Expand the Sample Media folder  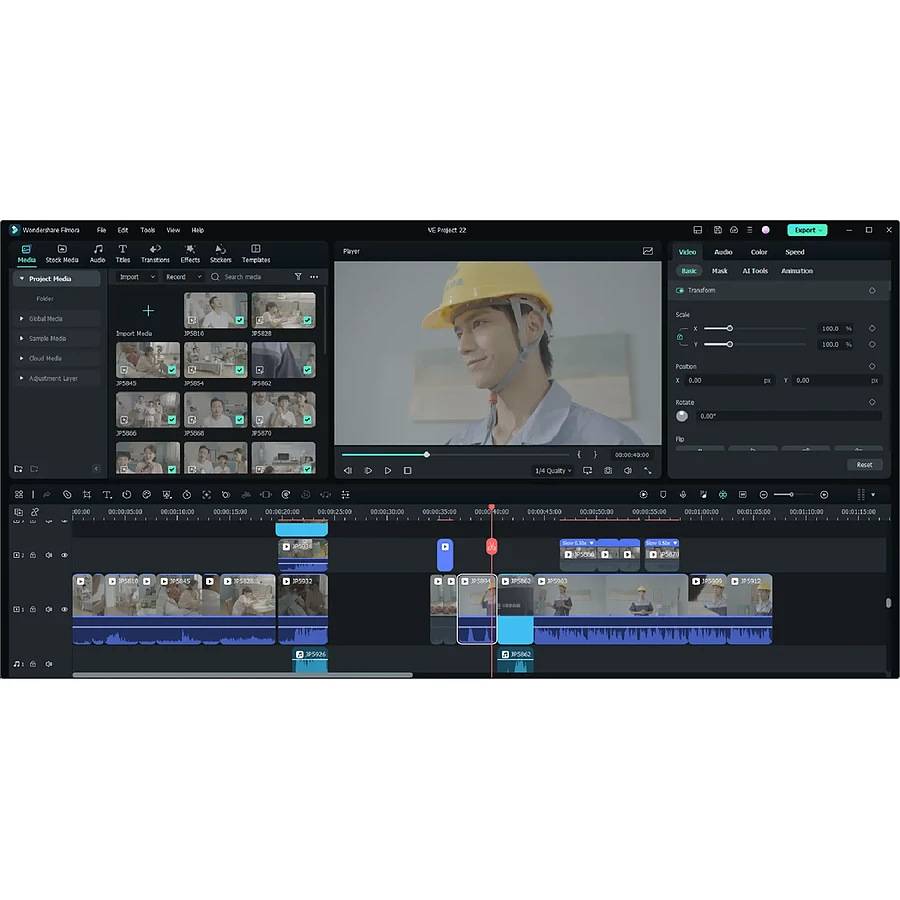point(22,339)
